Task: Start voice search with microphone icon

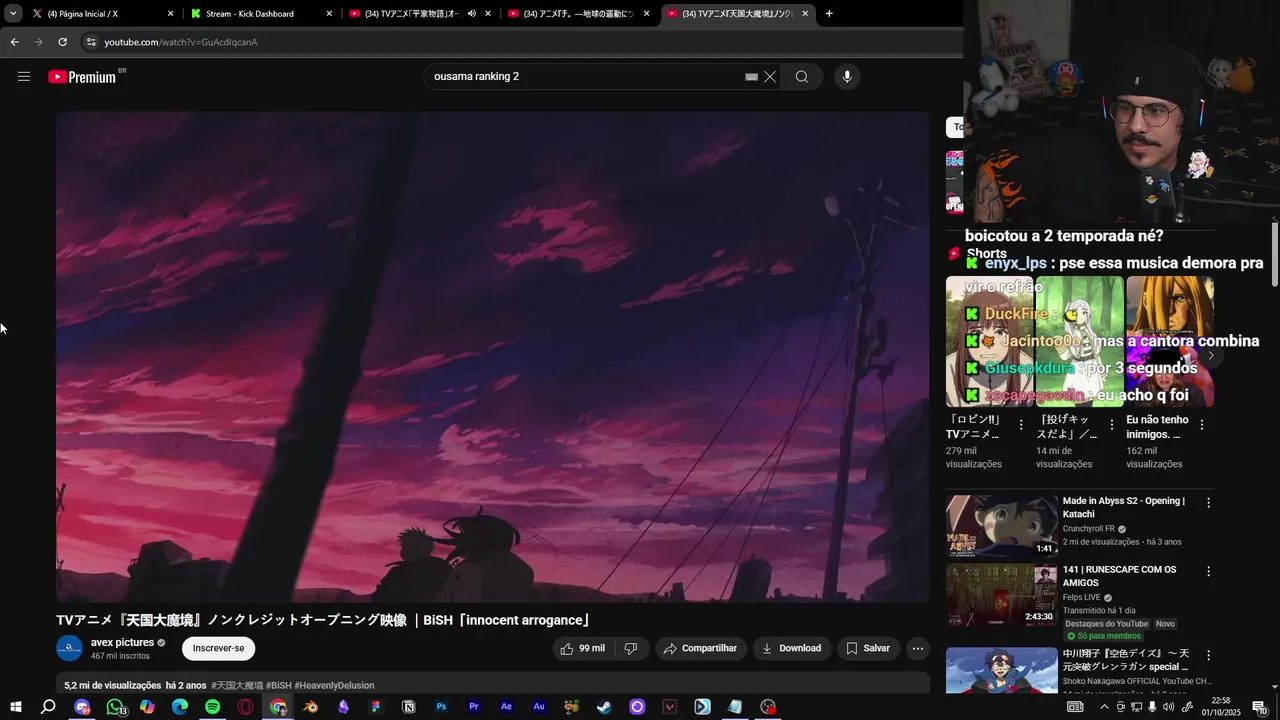Action: click(x=847, y=77)
